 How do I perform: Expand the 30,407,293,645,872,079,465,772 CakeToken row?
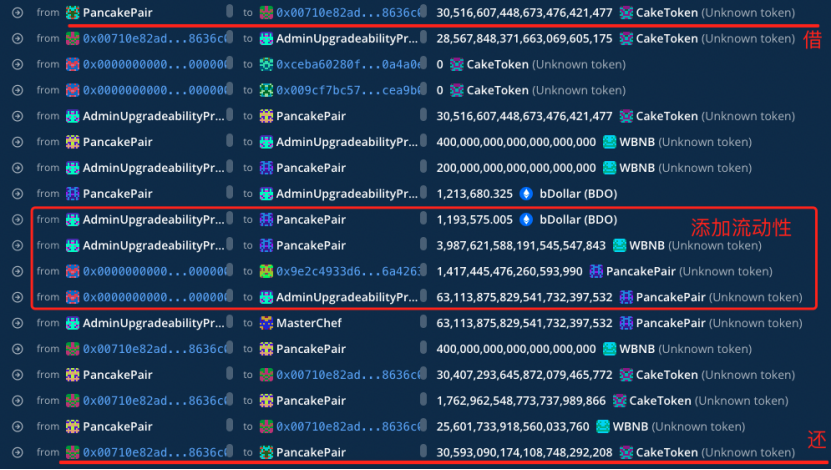pos(17,375)
